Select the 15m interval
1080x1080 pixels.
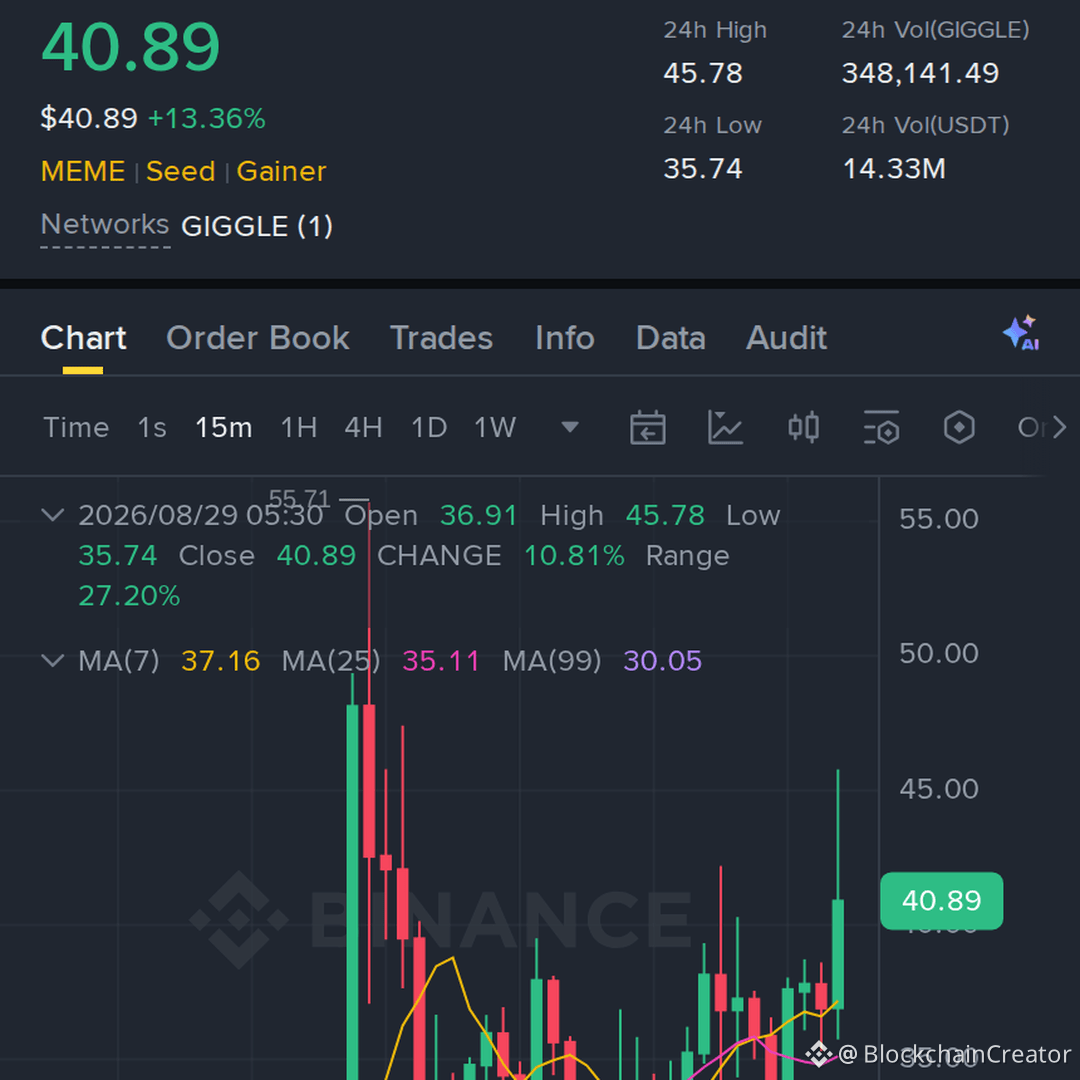point(224,428)
